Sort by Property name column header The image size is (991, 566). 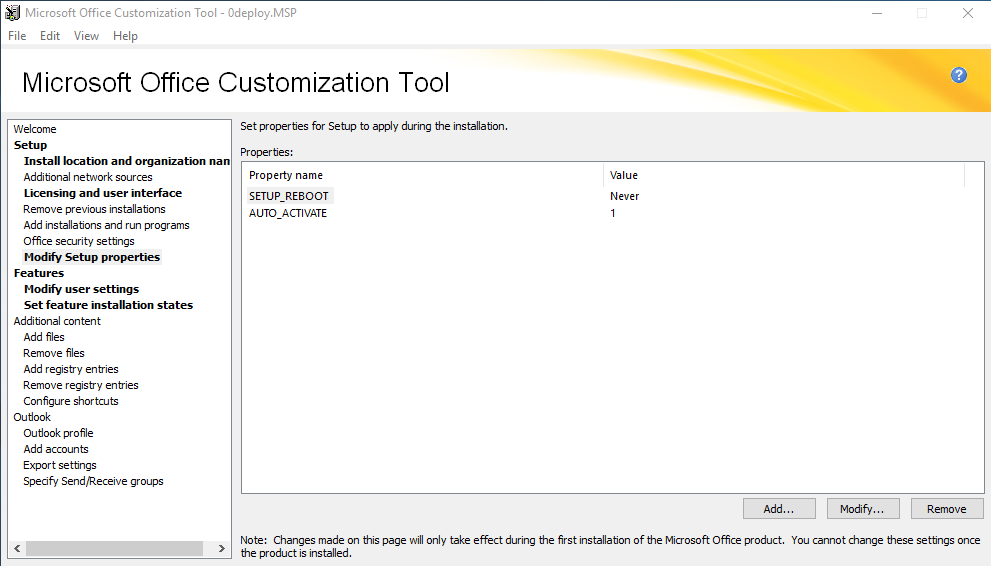pos(423,175)
